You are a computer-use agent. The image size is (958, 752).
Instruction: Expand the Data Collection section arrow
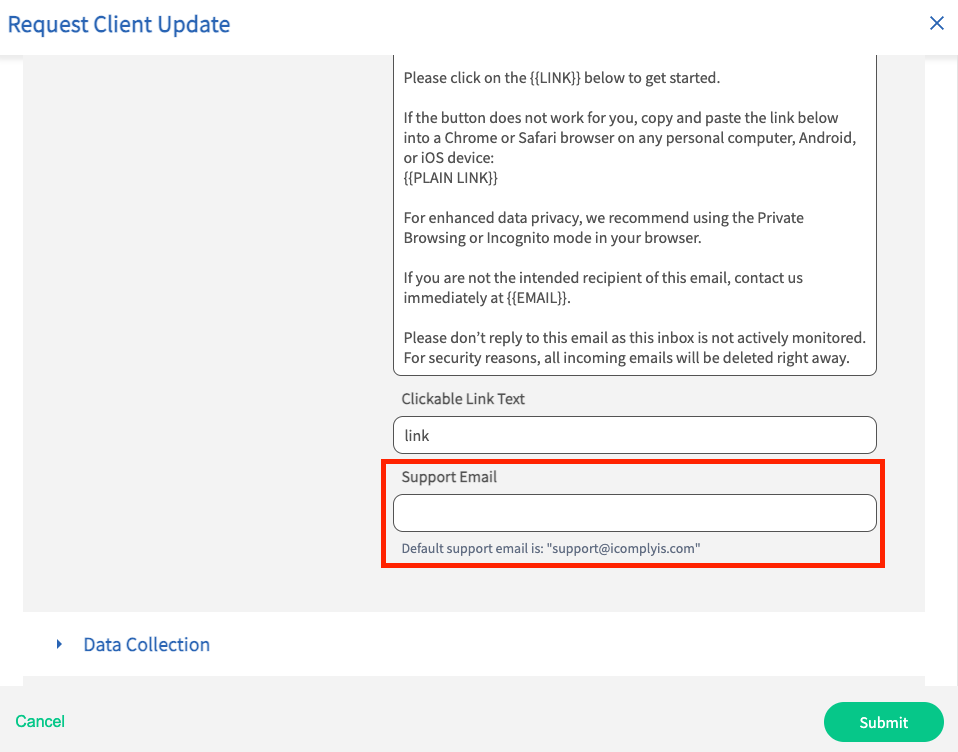(x=59, y=644)
